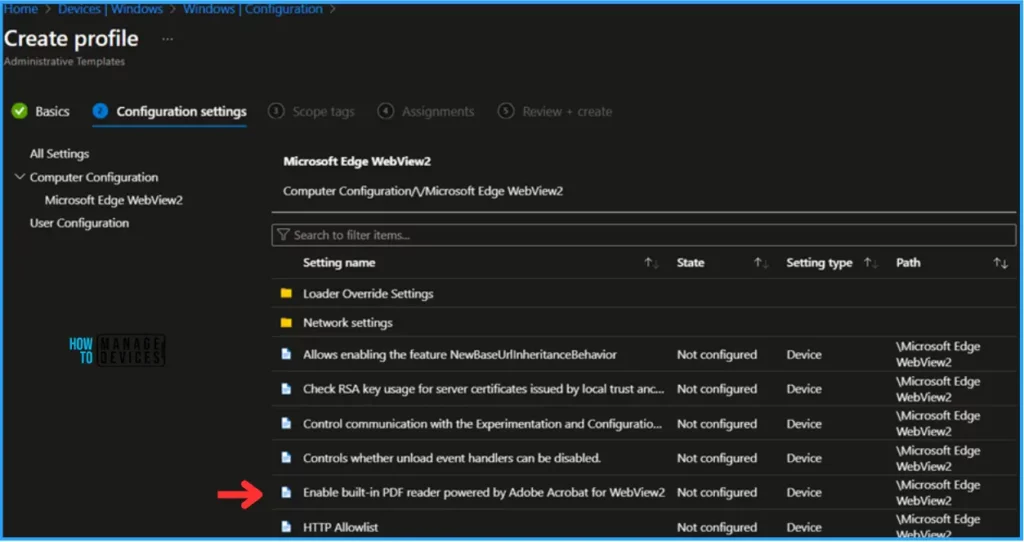
Task: Click document icon for NewBaseUrlInheritanceBehavior setting
Action: (286, 354)
